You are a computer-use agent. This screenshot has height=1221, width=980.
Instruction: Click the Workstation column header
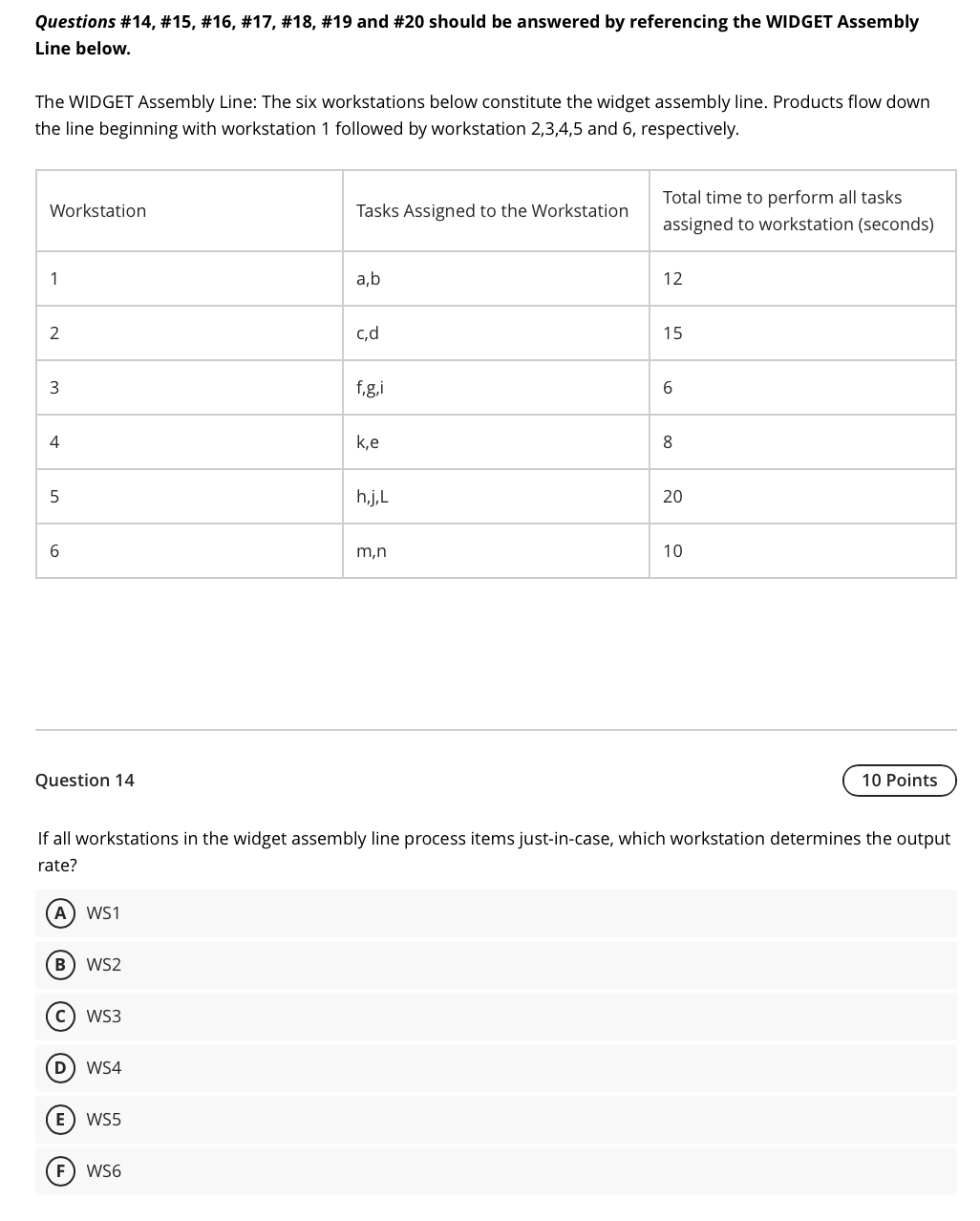click(x=97, y=210)
